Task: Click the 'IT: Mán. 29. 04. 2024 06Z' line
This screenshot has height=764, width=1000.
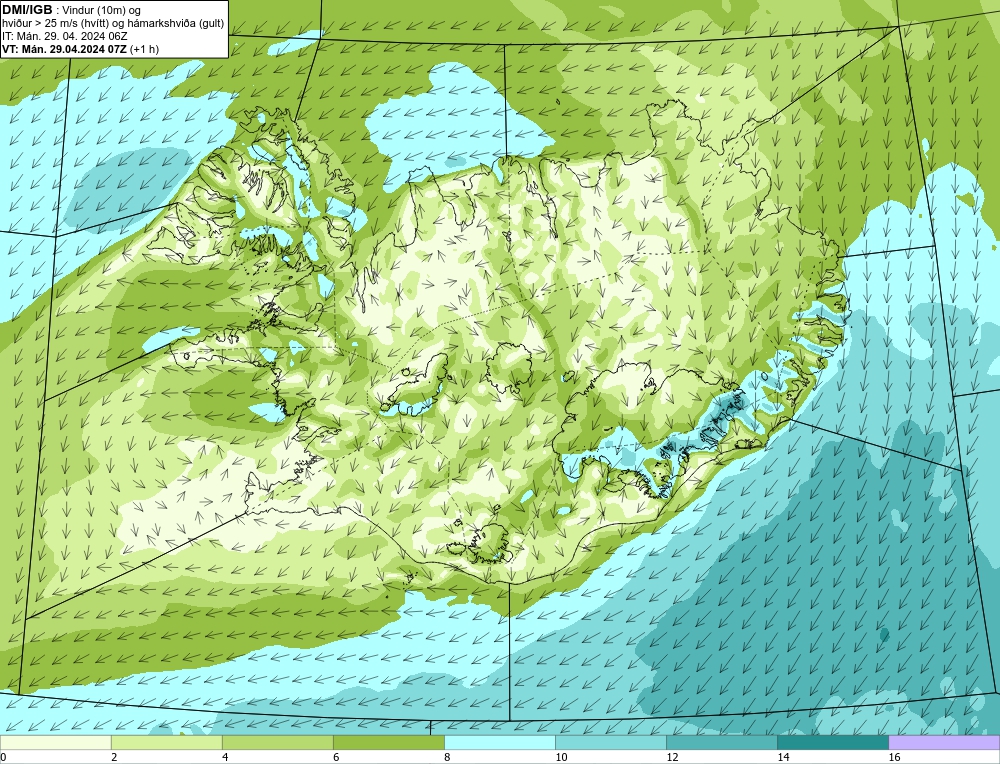Action: (x=65, y=36)
